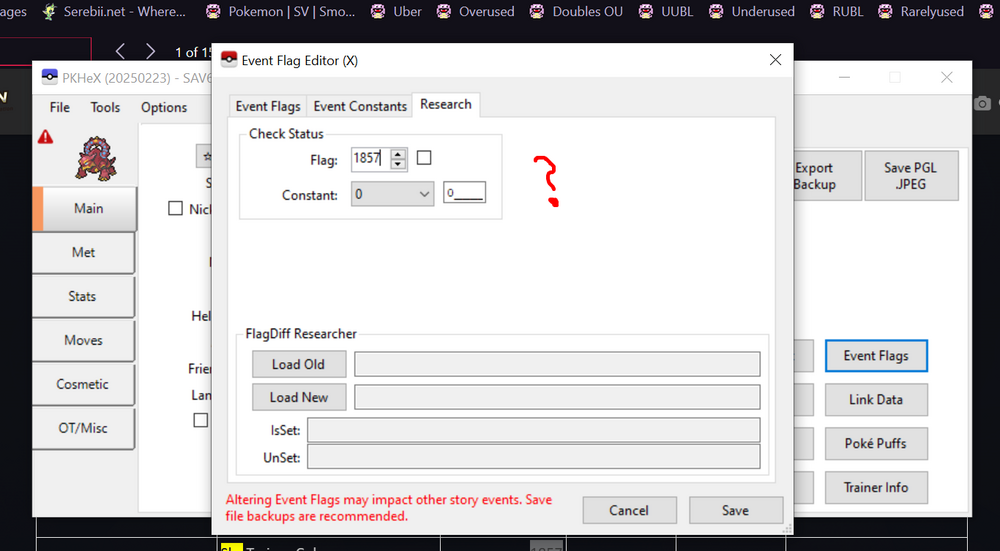The width and height of the screenshot is (1000, 551).
Task: Switch to the Event Flags tab
Action: tap(268, 106)
